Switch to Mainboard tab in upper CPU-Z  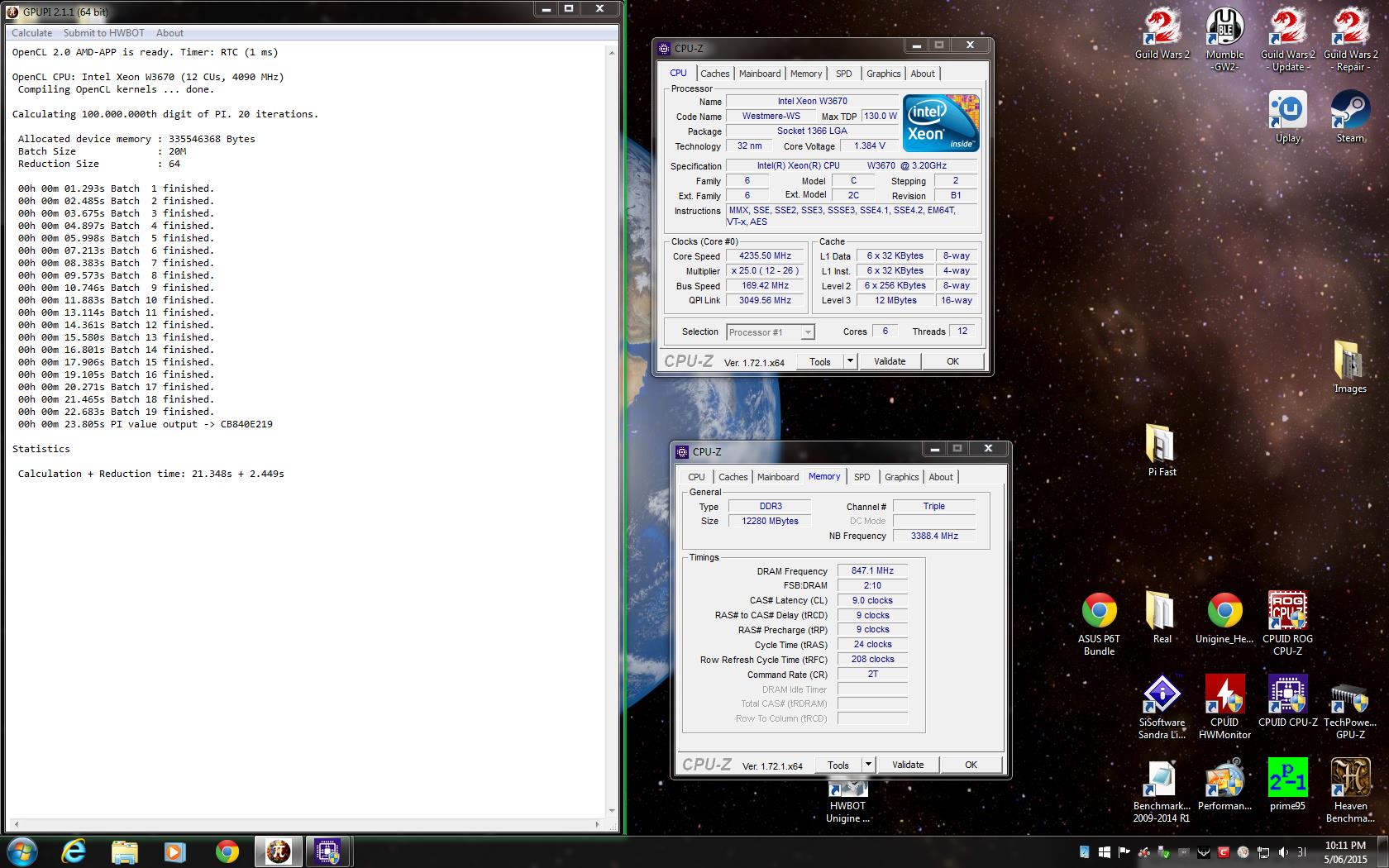pos(760,74)
